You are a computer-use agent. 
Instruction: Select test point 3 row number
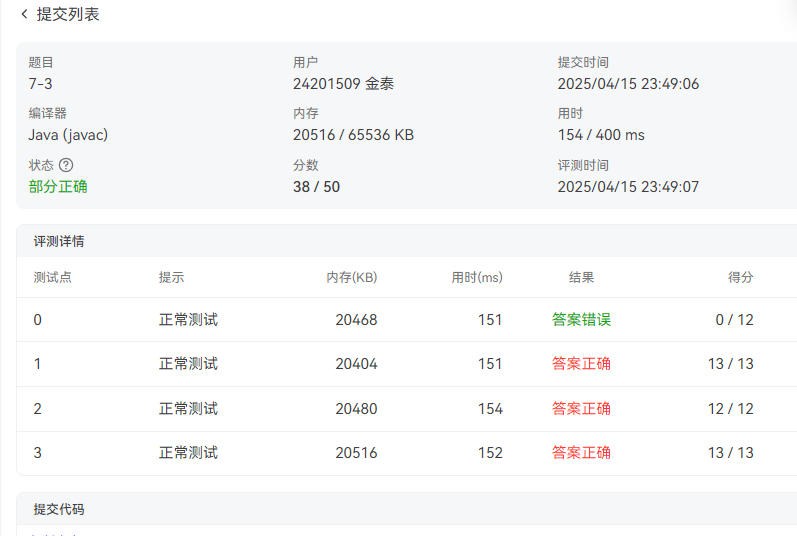pyautogui.click(x=38, y=453)
